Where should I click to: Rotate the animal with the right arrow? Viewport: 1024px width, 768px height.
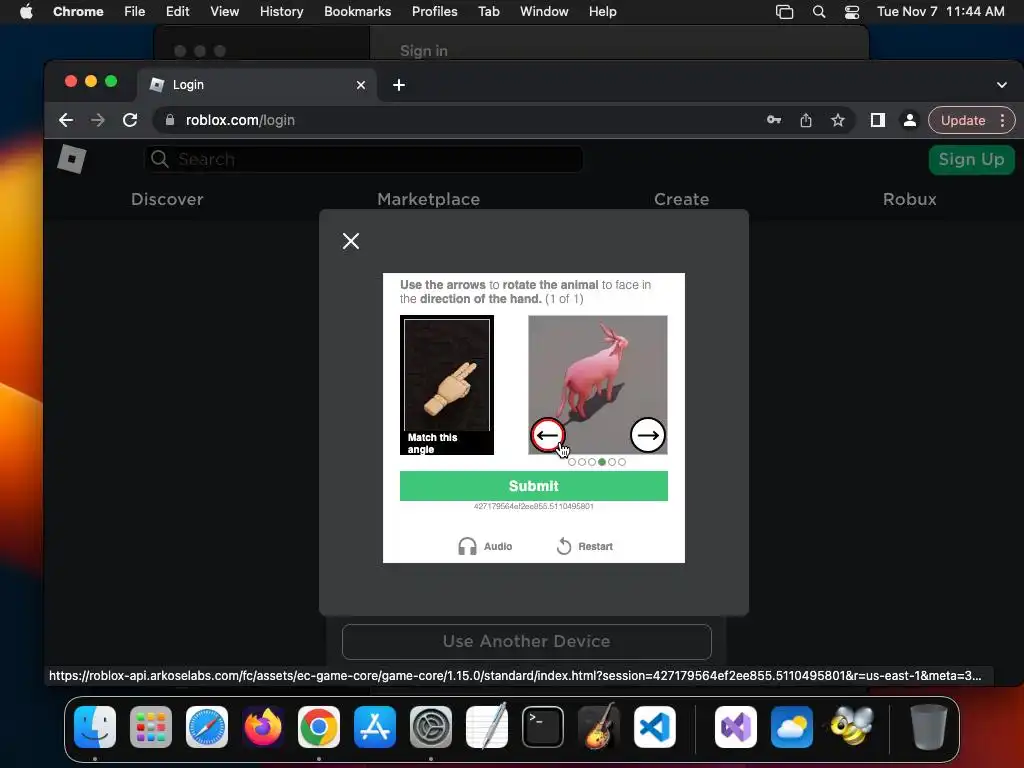647,435
